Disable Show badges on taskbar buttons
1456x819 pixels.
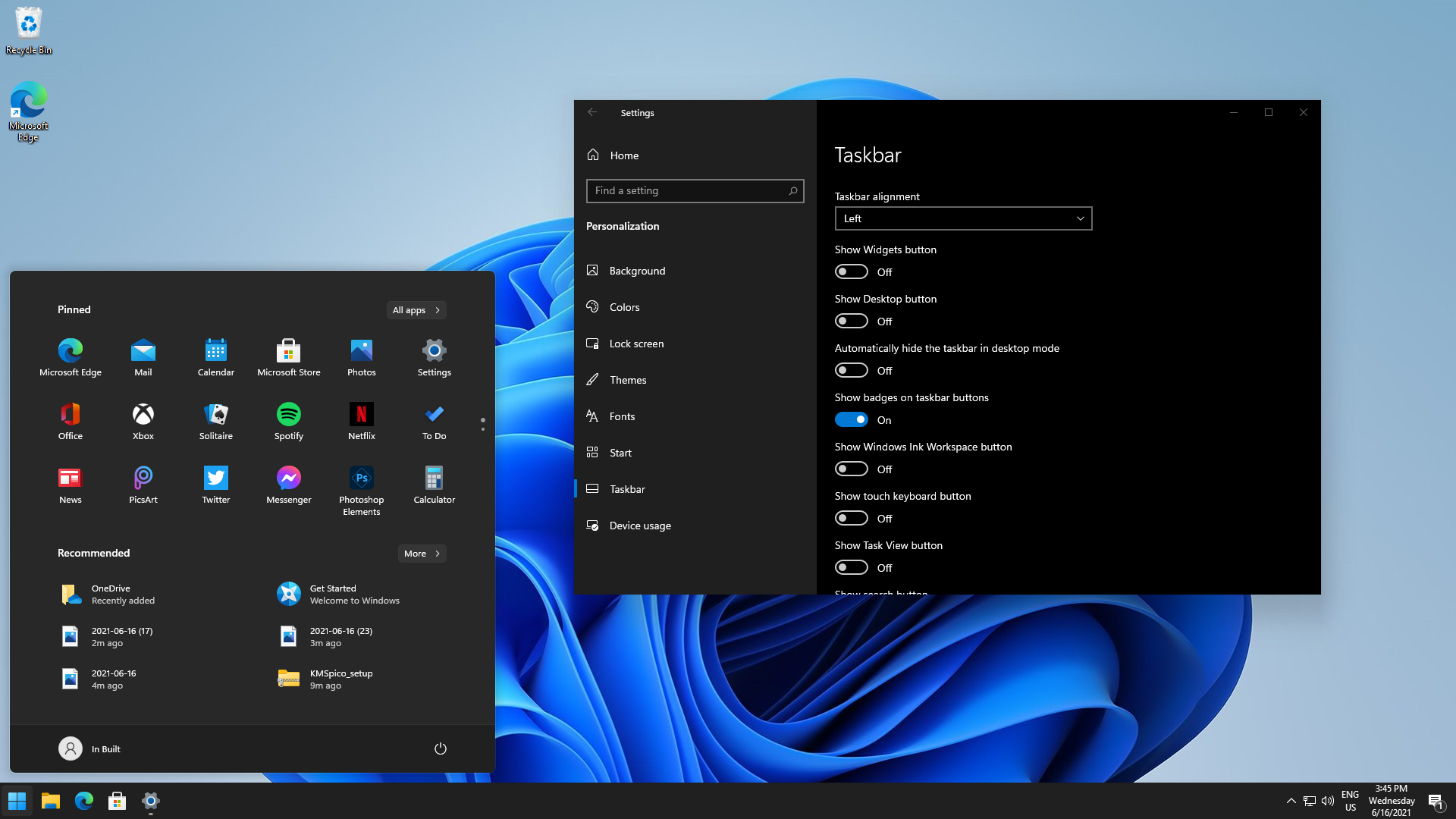[x=851, y=419]
